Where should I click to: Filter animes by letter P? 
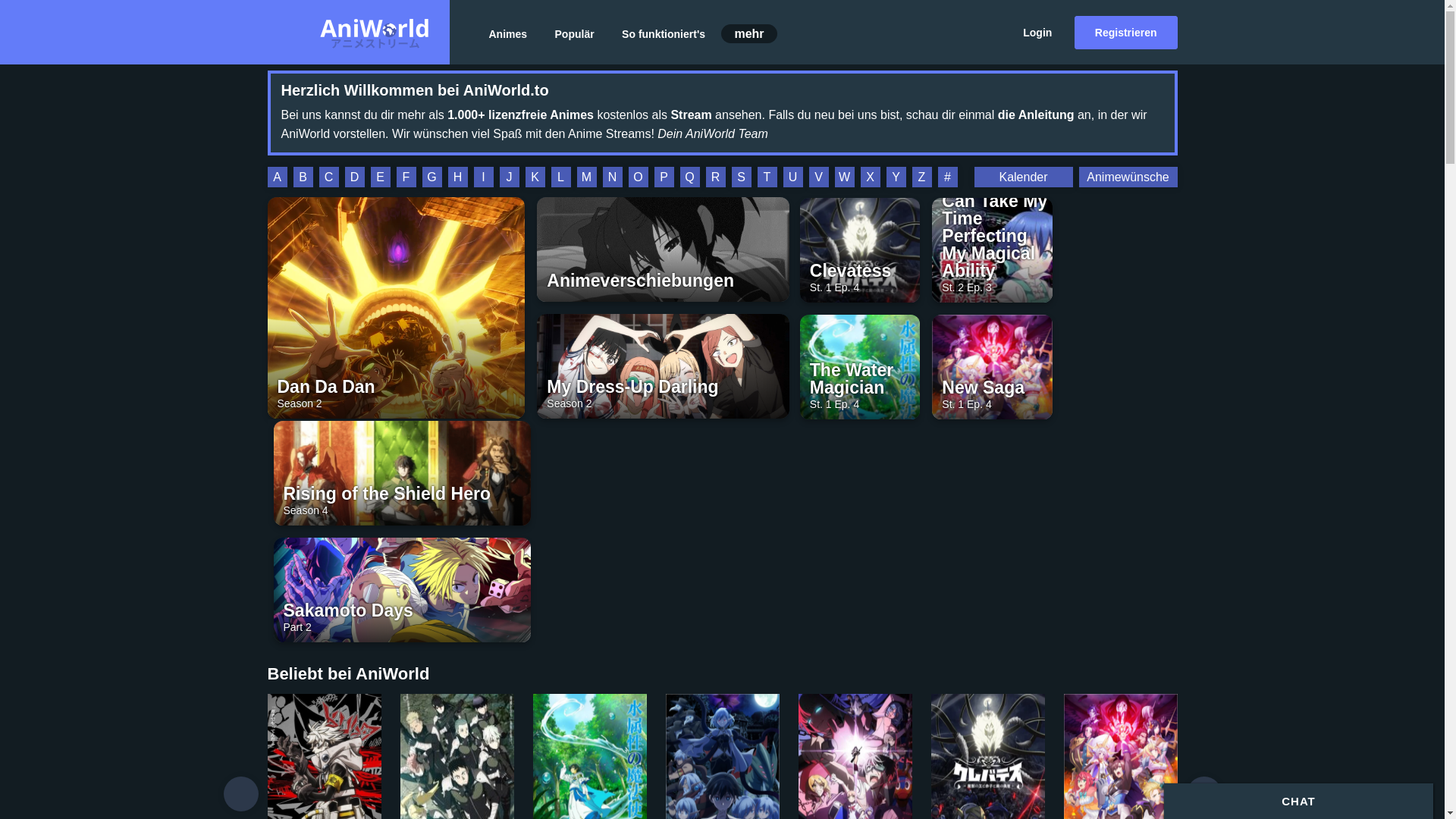pos(664,177)
